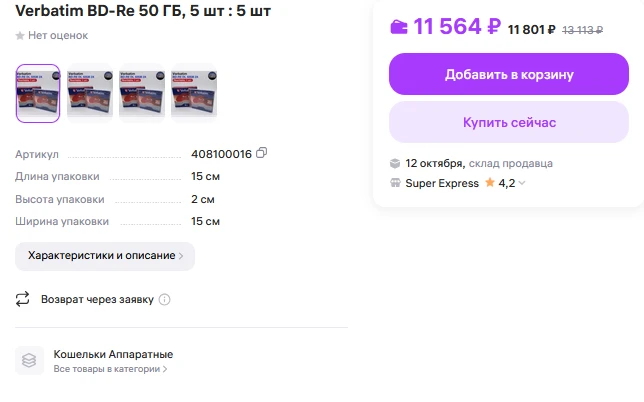Select the fourth product thumbnail
This screenshot has width=644, height=402.
[194, 93]
